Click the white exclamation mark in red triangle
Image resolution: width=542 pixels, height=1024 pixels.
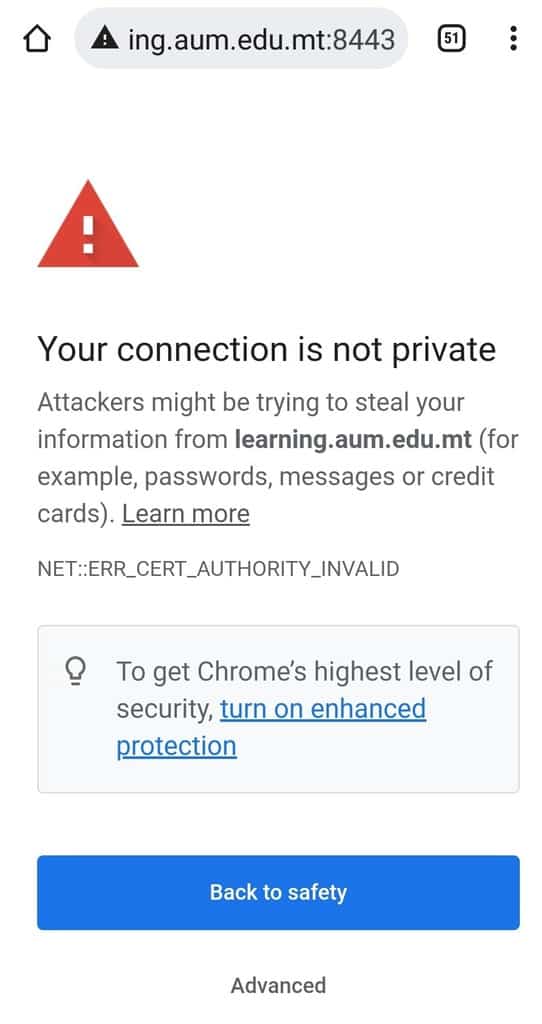tap(88, 234)
